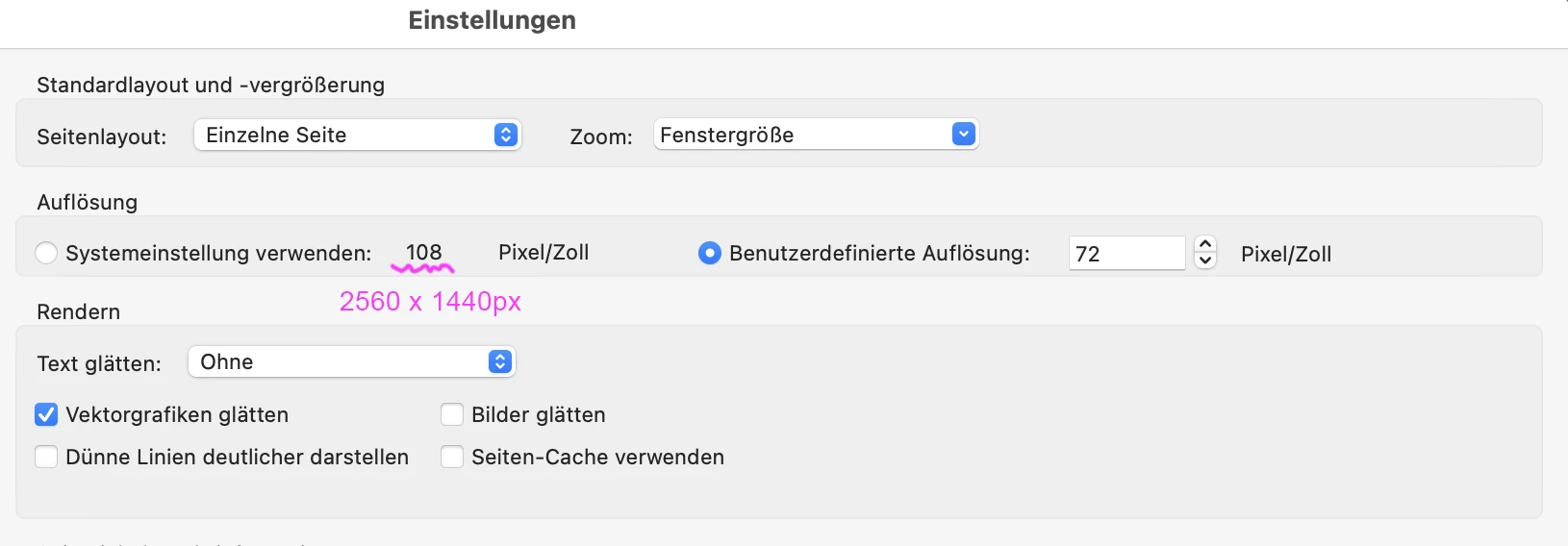Click the chevron icon on Seitenlayout combo box
Viewport: 1568px width, 546px height.
(x=506, y=135)
